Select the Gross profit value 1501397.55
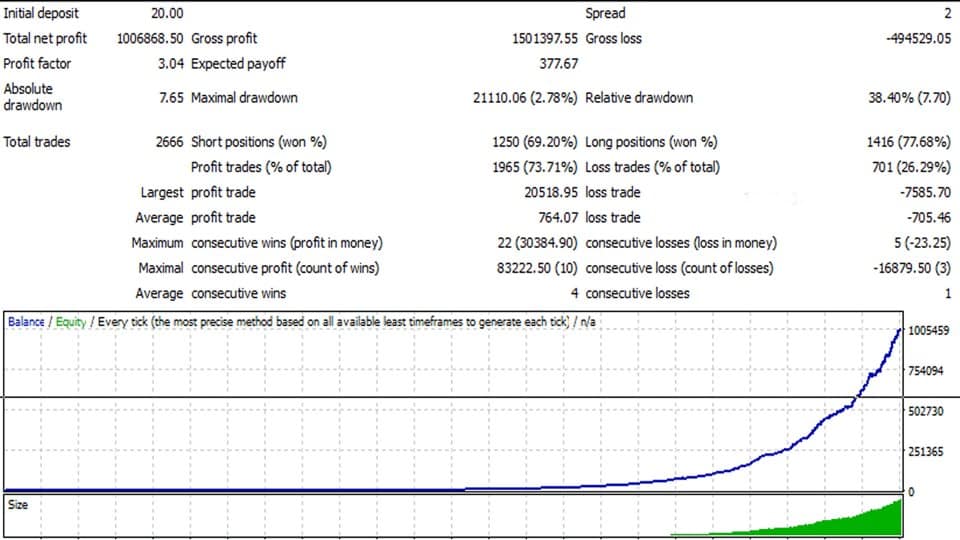960x540 pixels. click(x=544, y=38)
